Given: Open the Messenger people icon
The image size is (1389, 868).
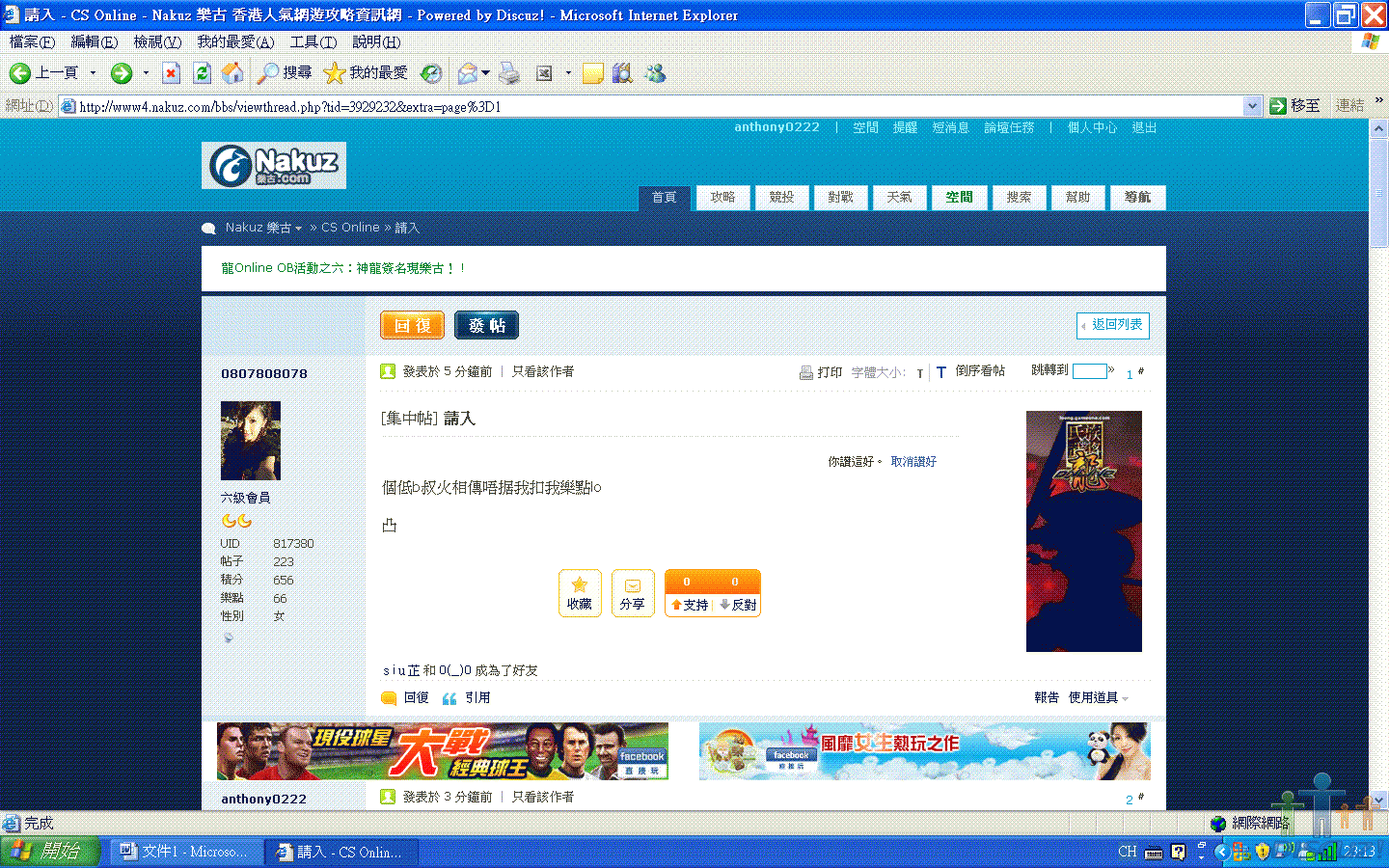Looking at the screenshot, I should click(x=656, y=73).
